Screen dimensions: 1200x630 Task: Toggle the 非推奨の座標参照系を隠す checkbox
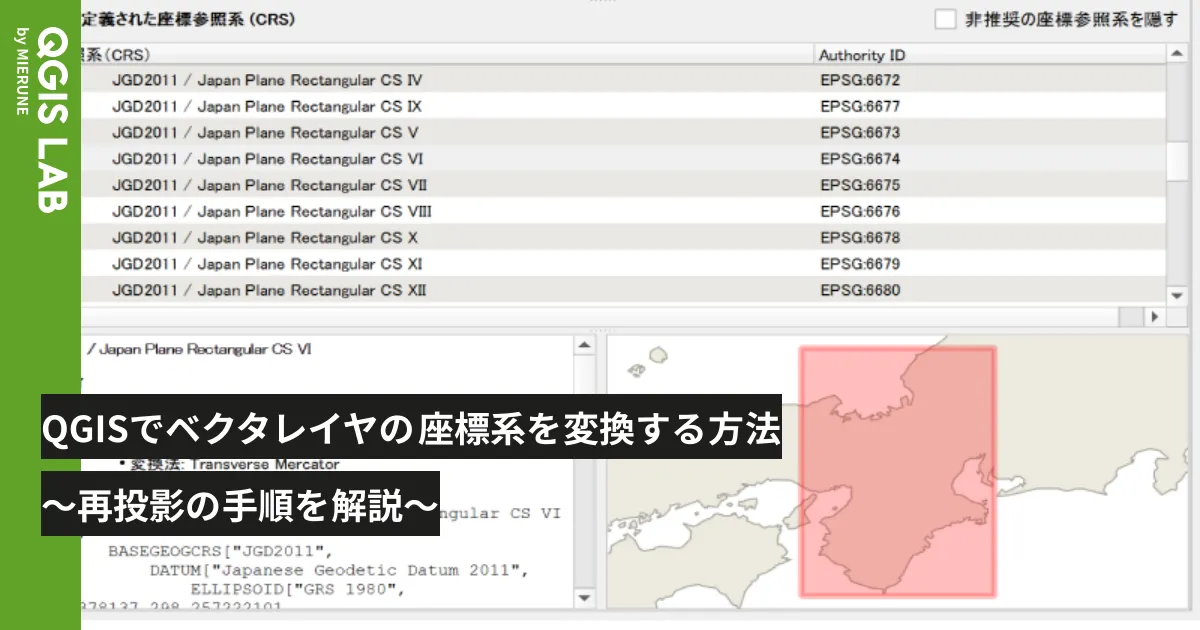[945, 19]
